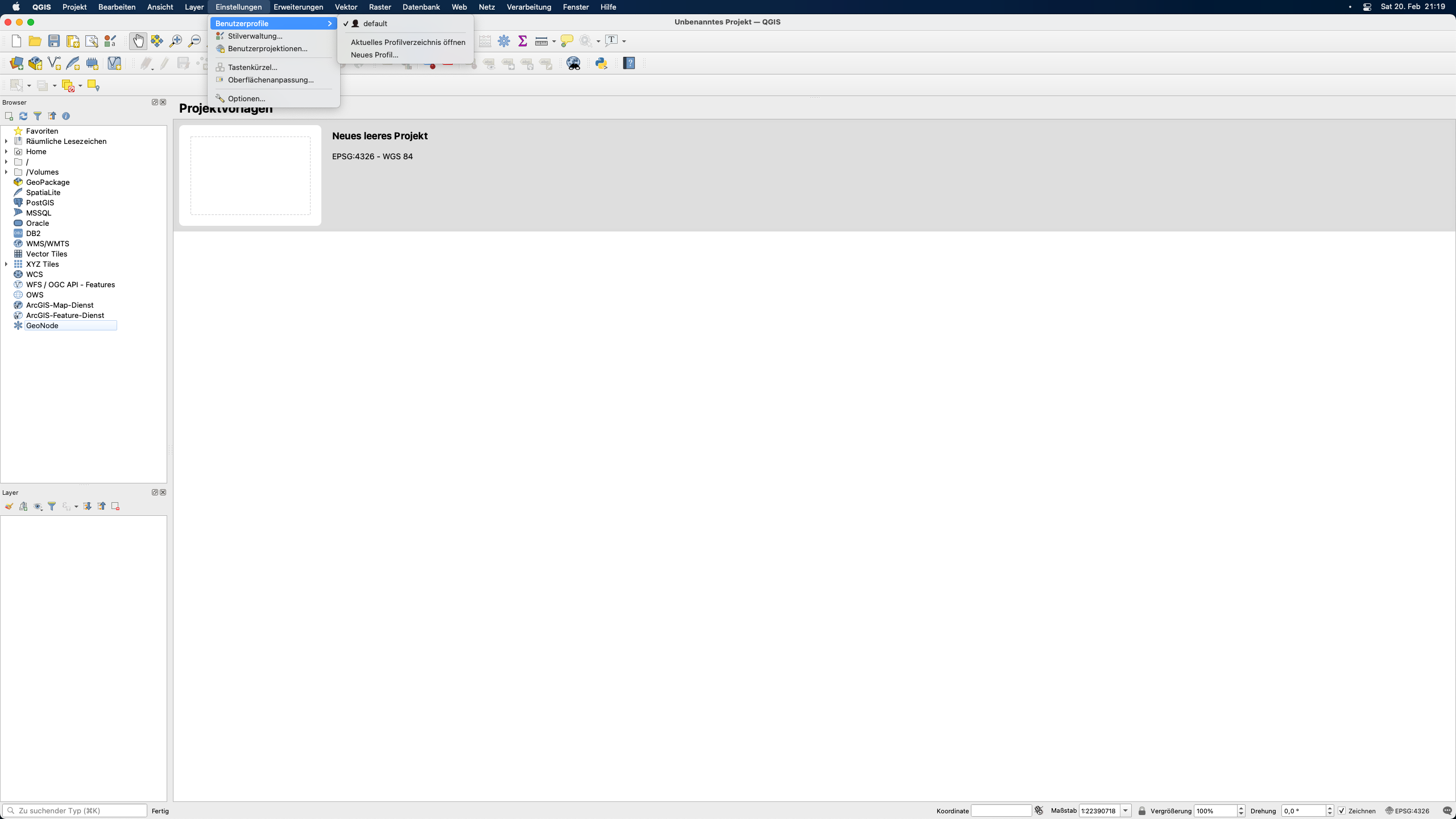Choose Oberflächenanpassung menu entry
Viewport: 1456px width, 819px height.
click(x=274, y=80)
